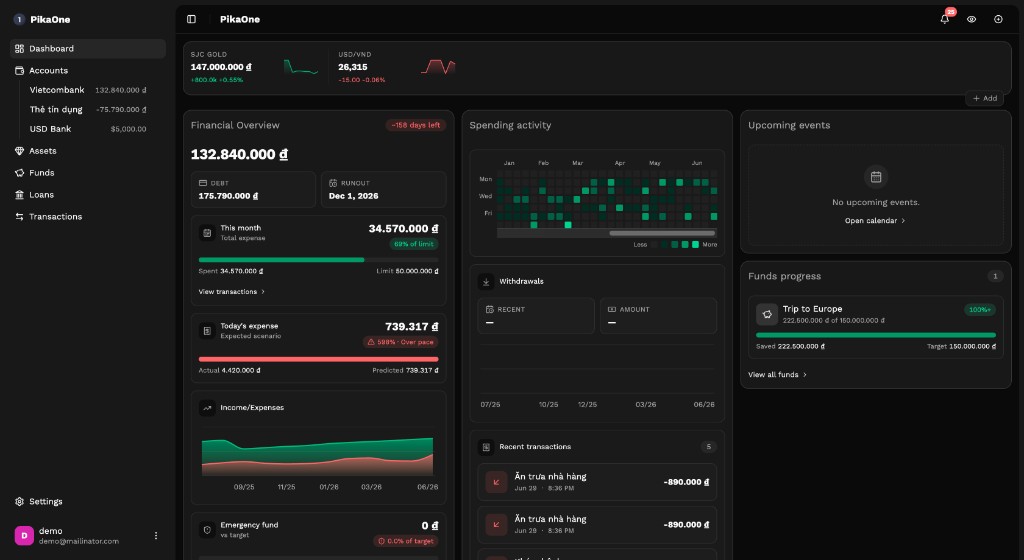
Task: Click the Recent transactions count badge
Action: (x=709, y=447)
